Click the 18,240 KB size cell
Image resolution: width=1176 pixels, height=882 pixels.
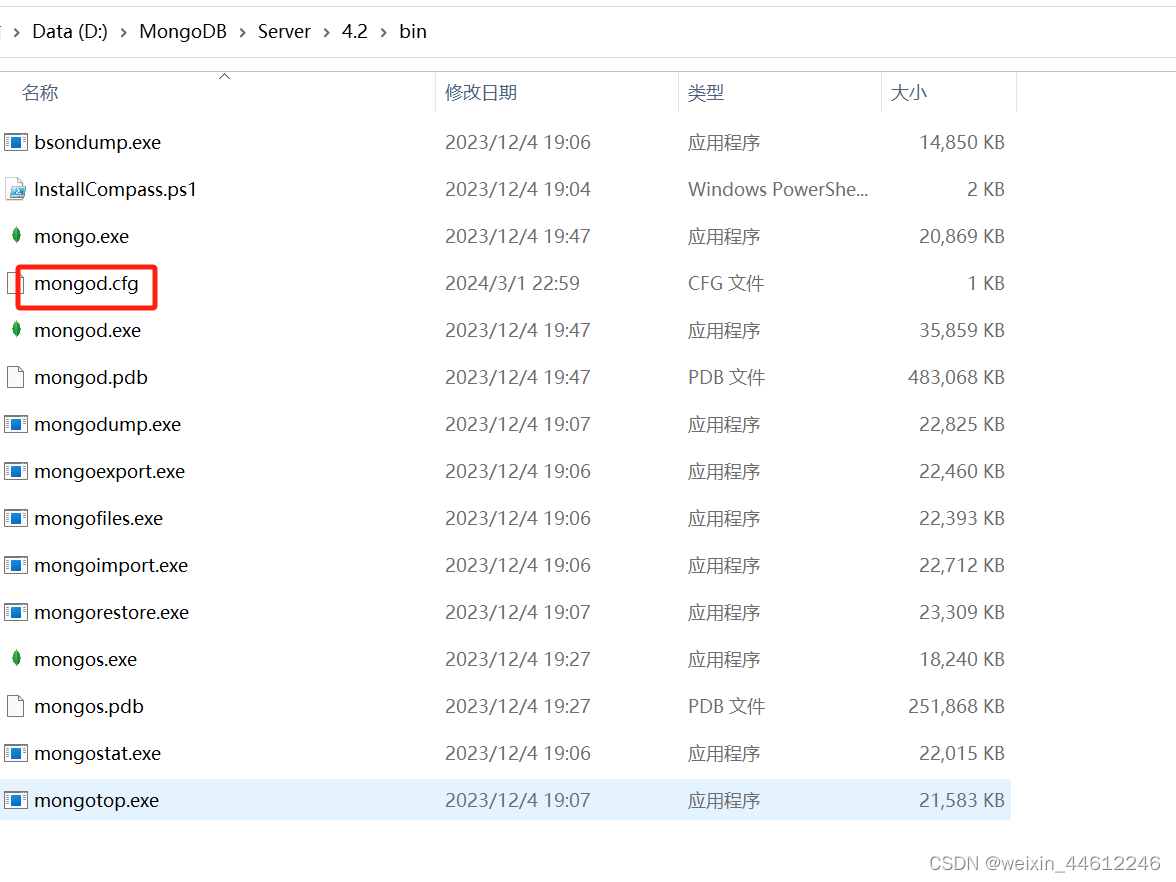pyautogui.click(x=962, y=659)
